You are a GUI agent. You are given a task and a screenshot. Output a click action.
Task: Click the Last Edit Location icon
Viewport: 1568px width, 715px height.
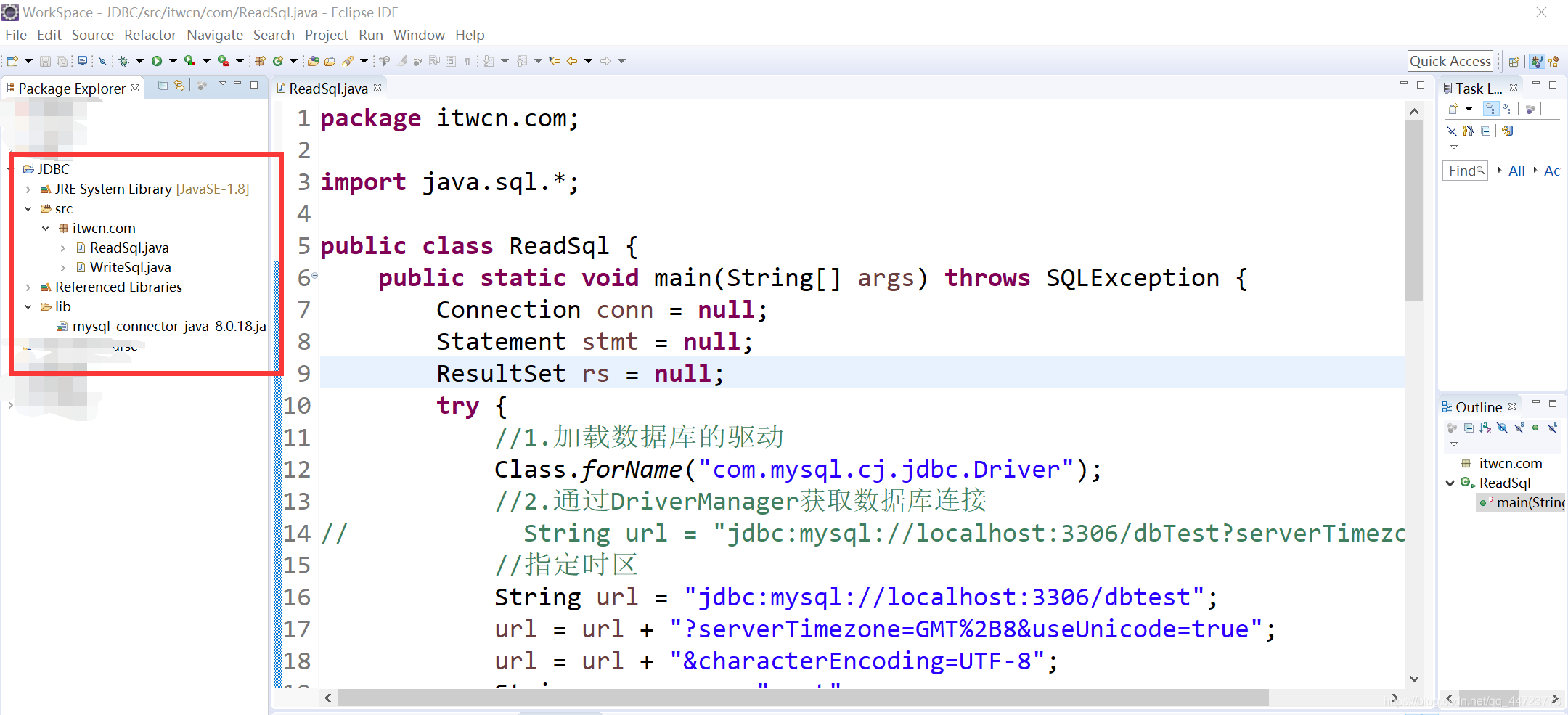tap(555, 61)
